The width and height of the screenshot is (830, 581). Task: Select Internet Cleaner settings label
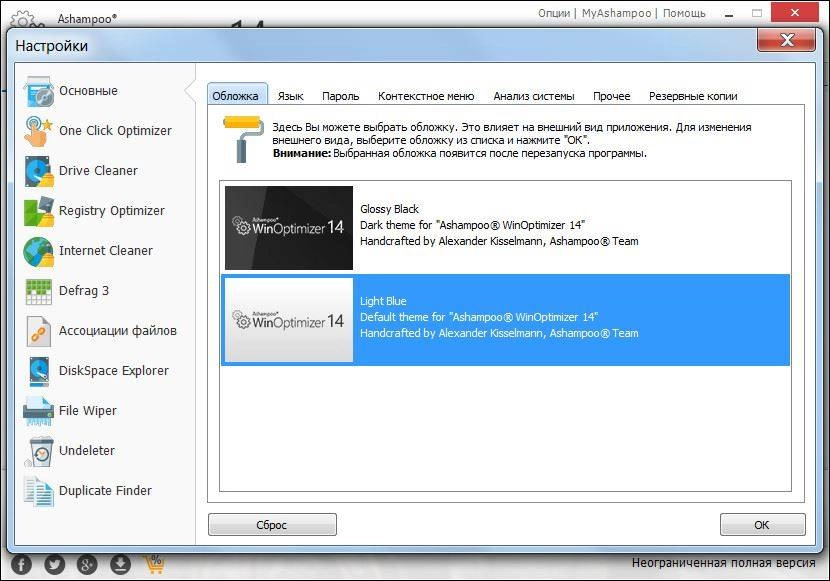(106, 251)
